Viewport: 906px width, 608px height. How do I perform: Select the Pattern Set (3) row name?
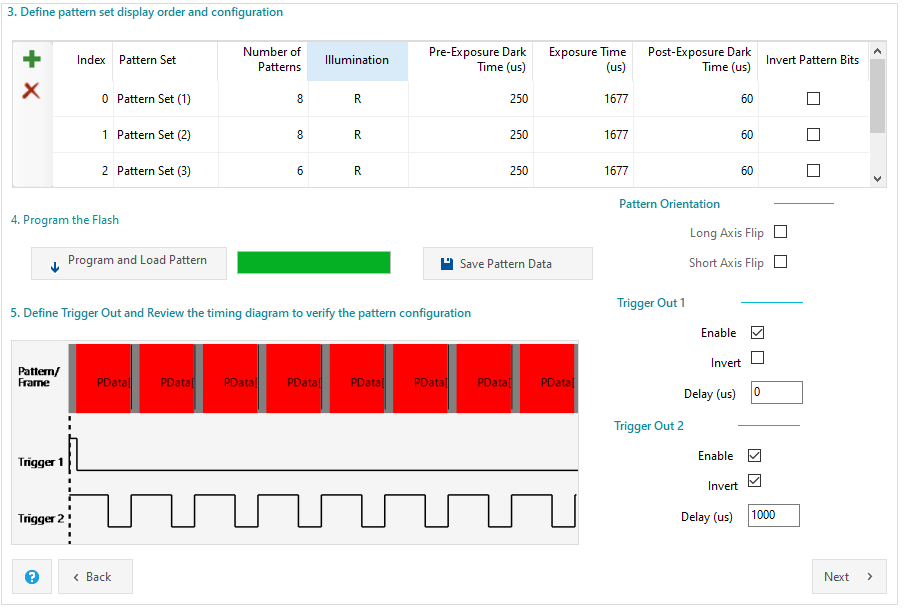tap(154, 170)
